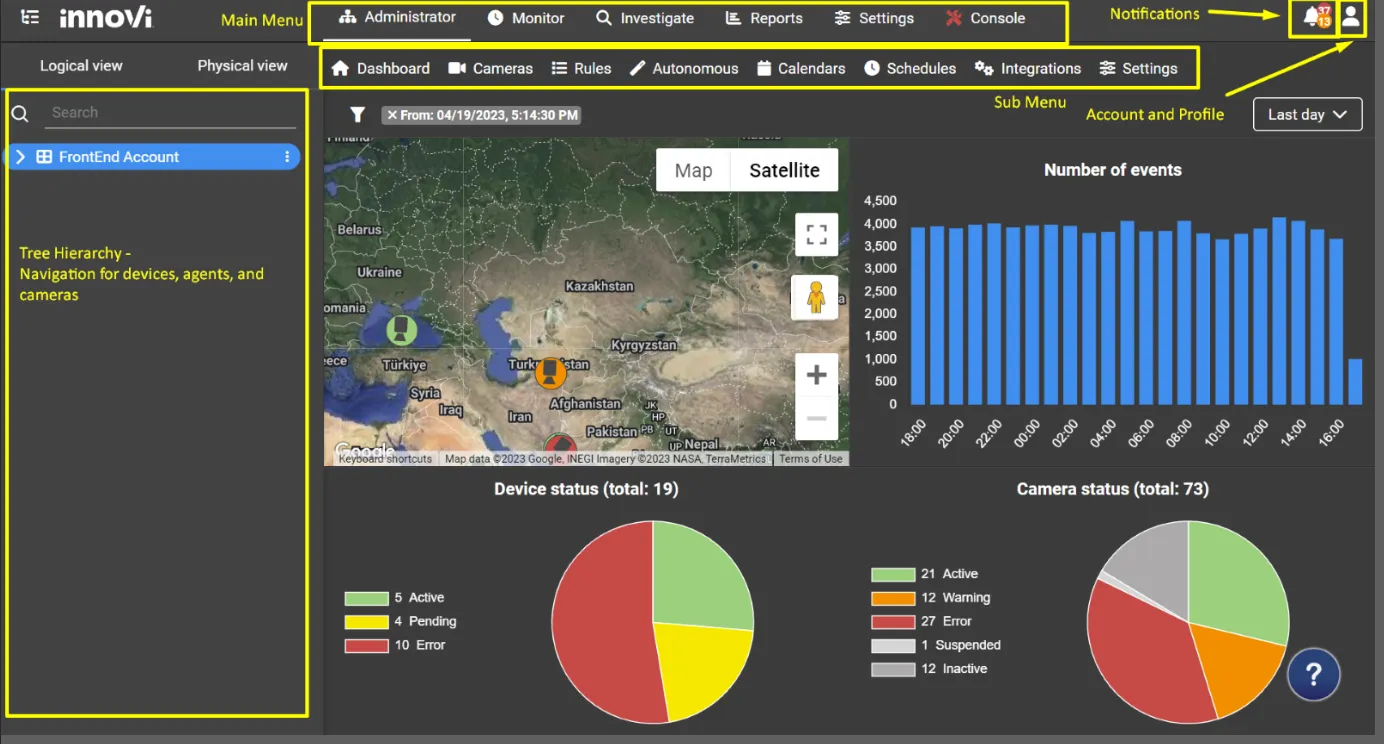
Task: Open the Autonomous sub menu
Action: tap(684, 68)
